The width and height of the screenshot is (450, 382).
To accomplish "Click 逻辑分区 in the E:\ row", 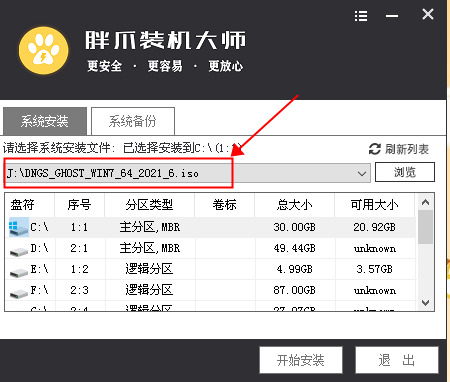I will (149, 269).
